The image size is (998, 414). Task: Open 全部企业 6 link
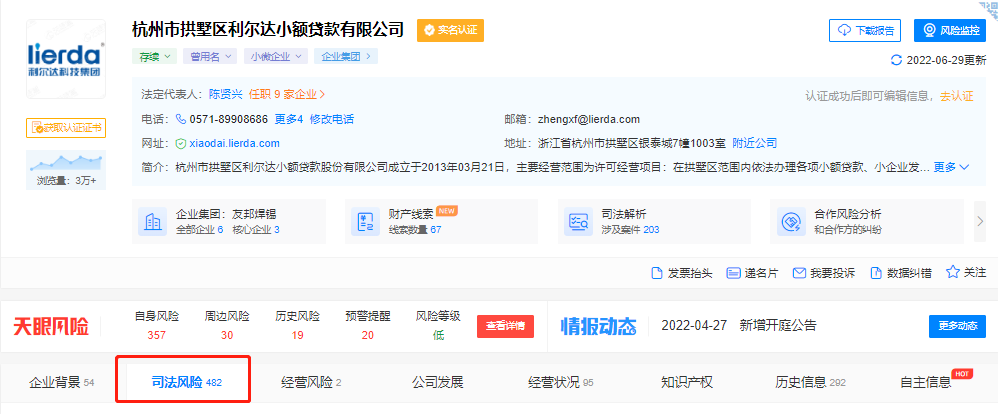coord(199,229)
